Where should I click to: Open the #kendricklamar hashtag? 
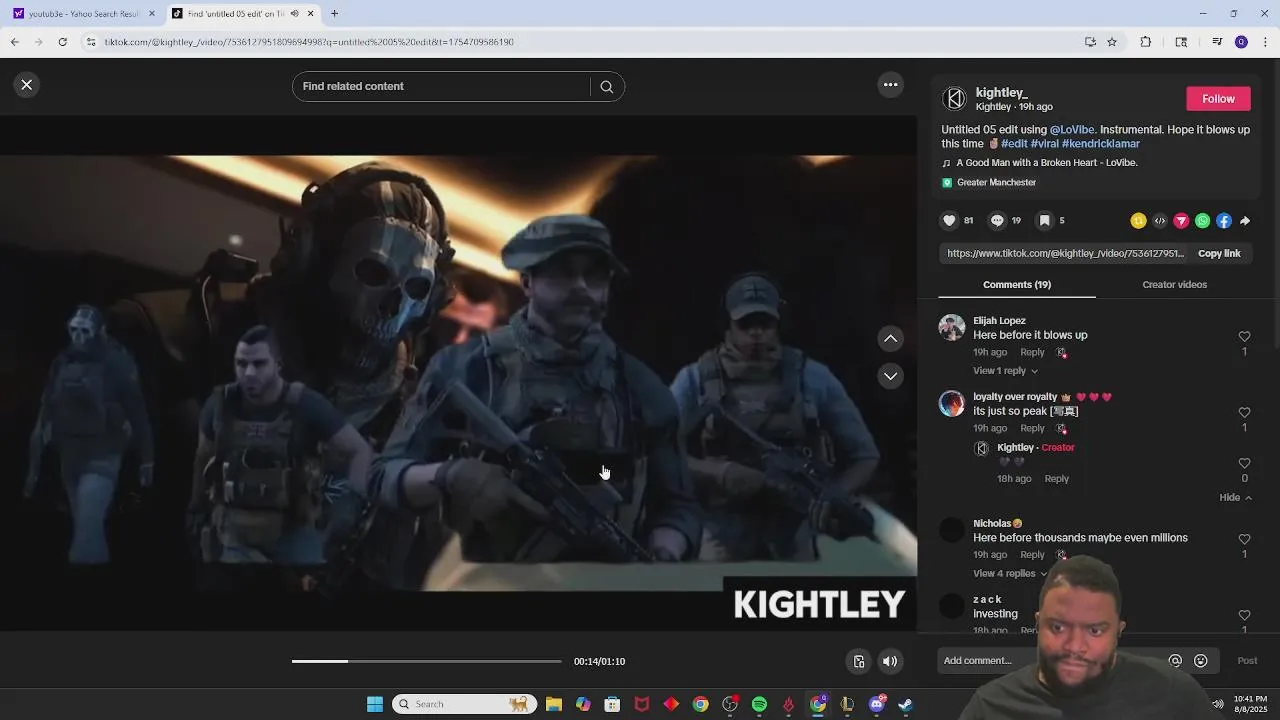(1100, 144)
